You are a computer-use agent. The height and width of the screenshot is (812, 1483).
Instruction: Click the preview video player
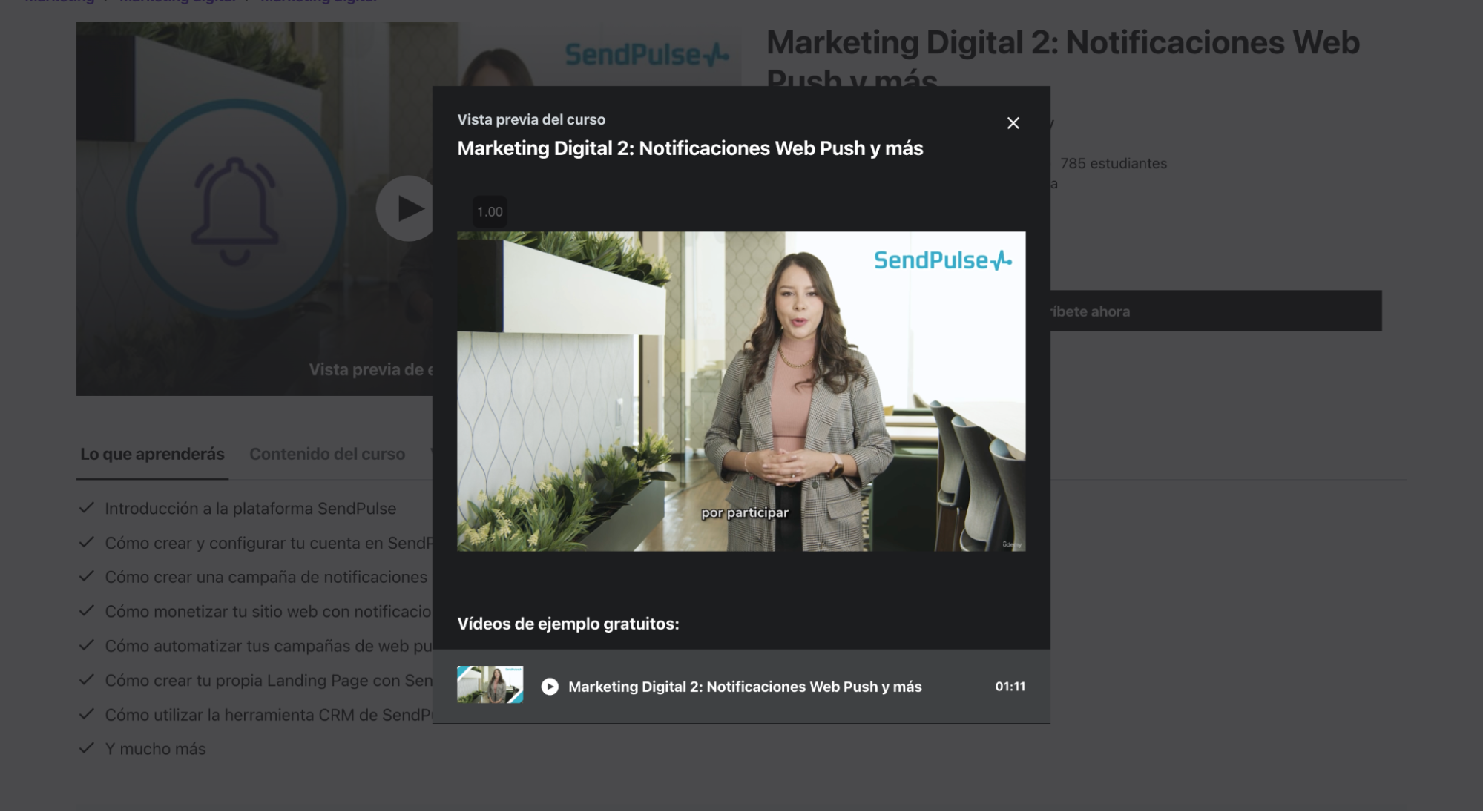coord(741,391)
